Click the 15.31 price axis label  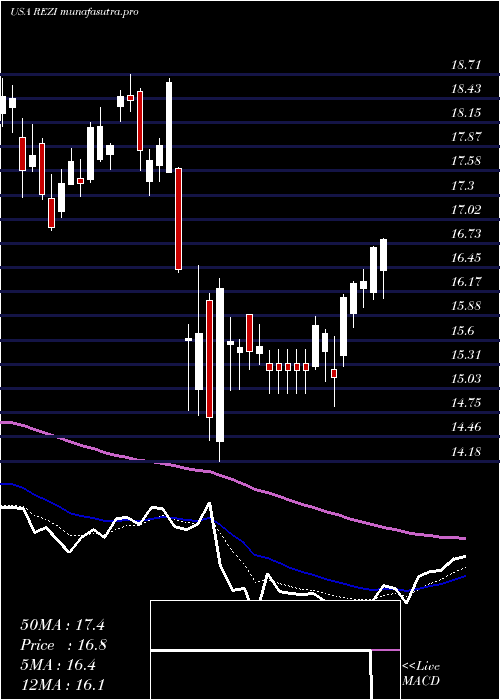(x=466, y=355)
